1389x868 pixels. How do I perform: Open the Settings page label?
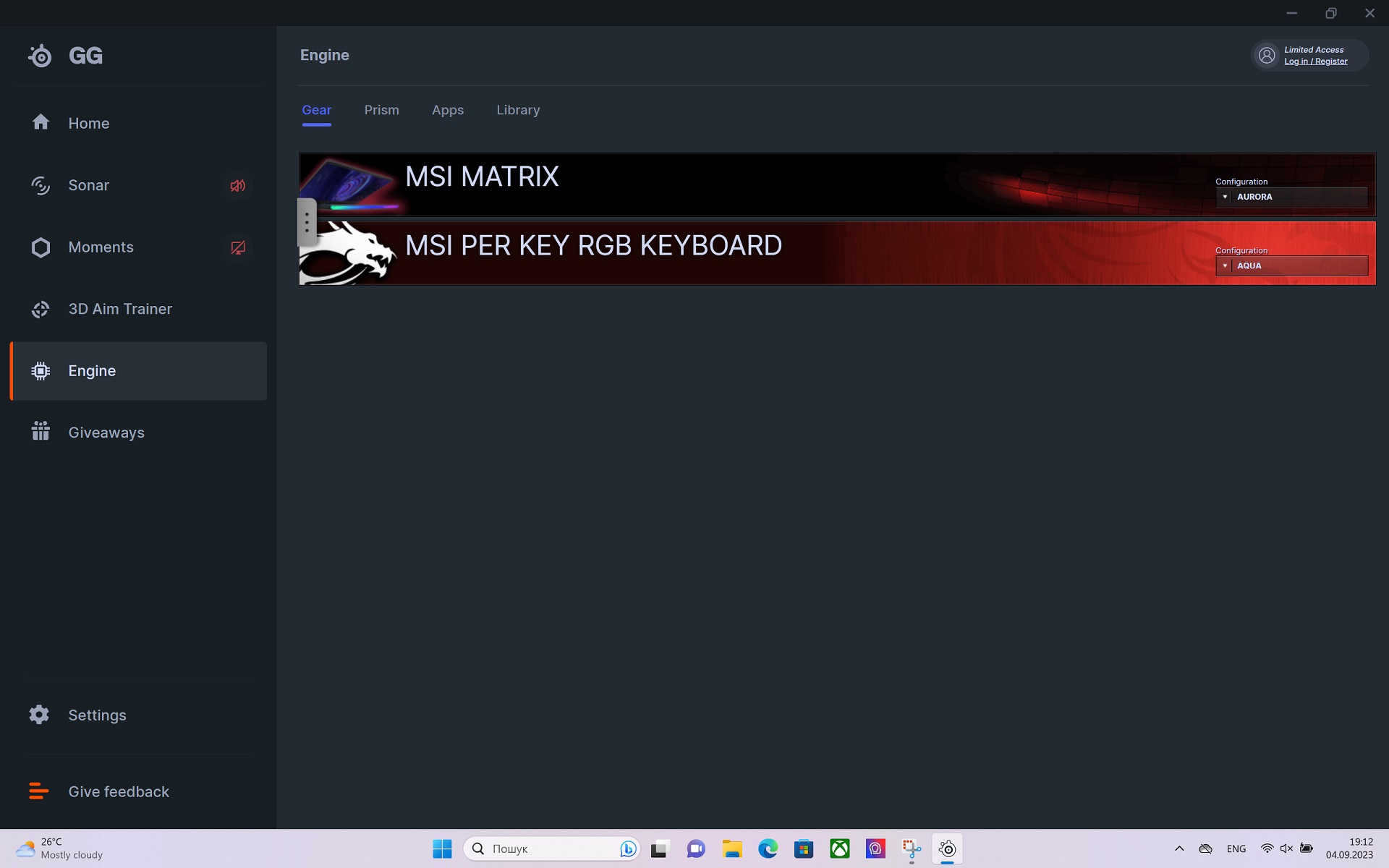tap(97, 715)
